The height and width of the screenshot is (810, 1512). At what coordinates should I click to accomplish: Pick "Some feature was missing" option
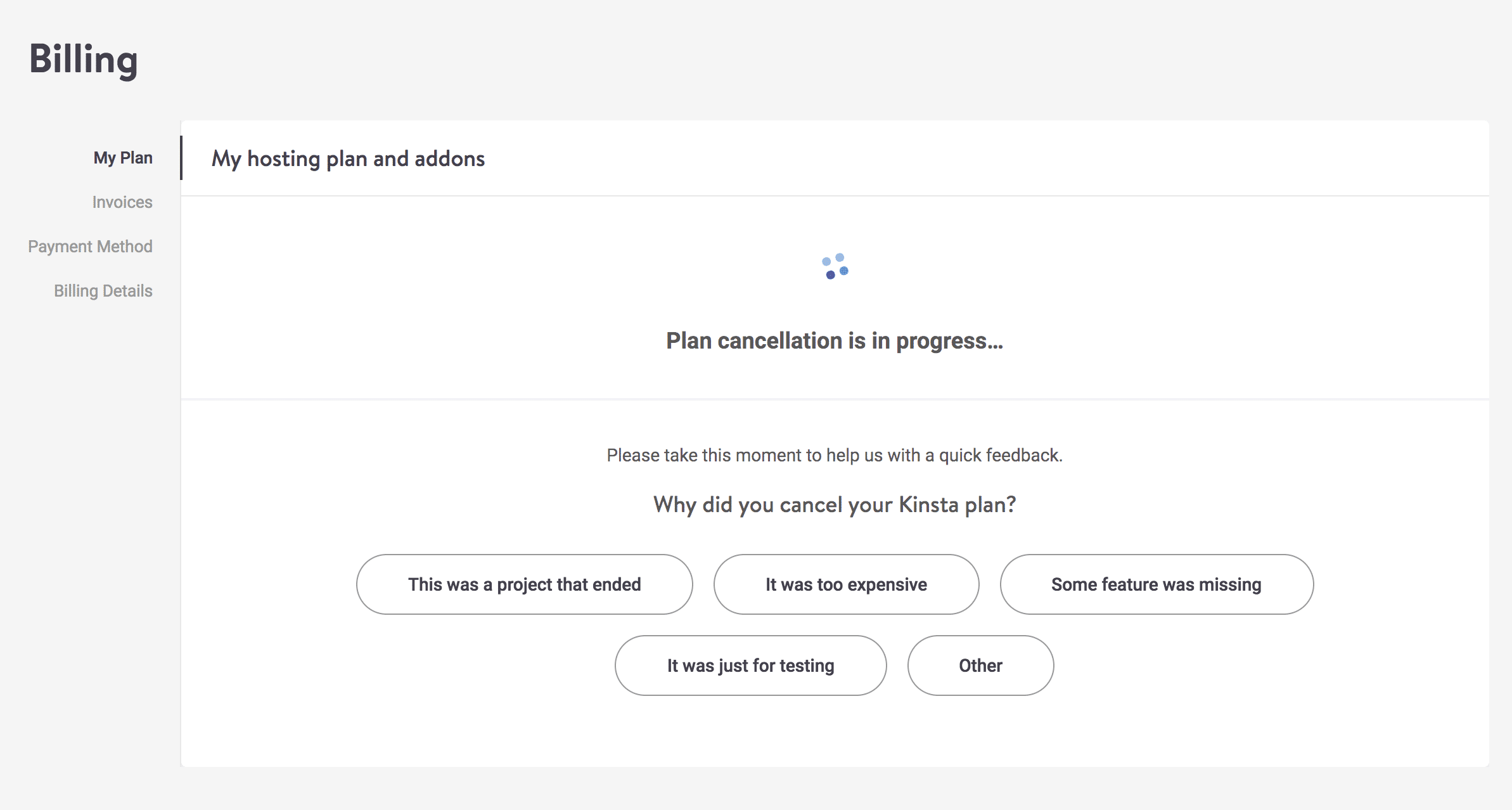pos(1156,584)
